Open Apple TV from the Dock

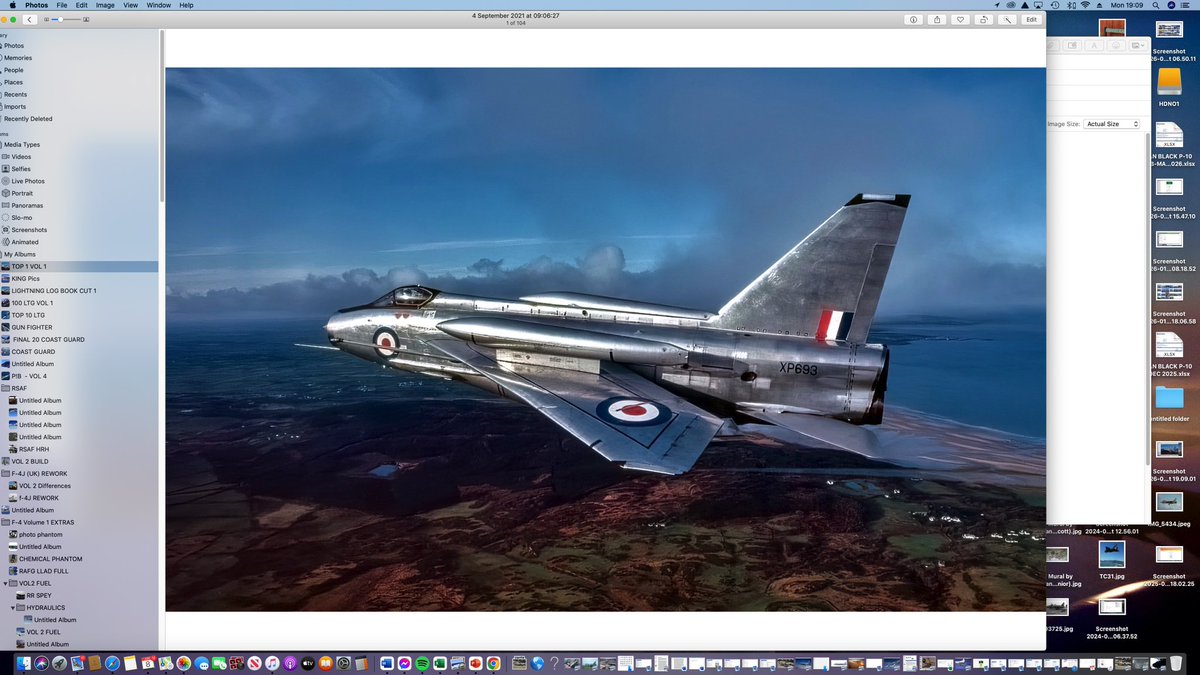pyautogui.click(x=308, y=663)
